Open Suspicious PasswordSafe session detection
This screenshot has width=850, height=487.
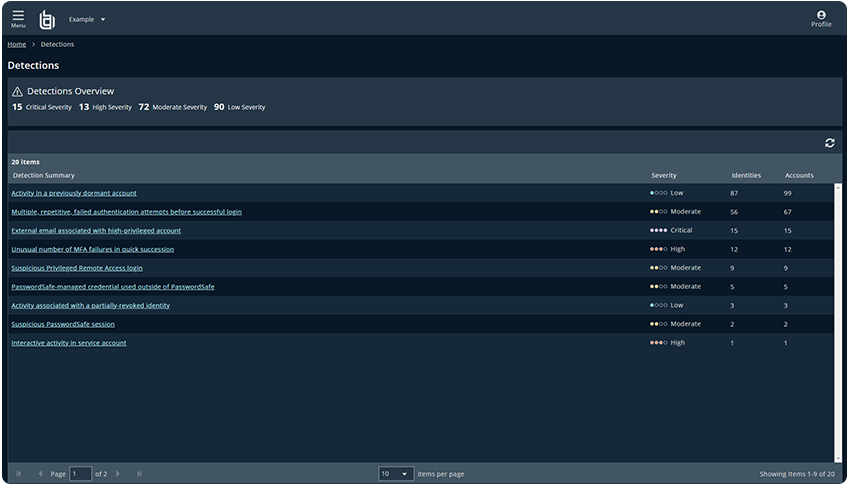tap(63, 324)
